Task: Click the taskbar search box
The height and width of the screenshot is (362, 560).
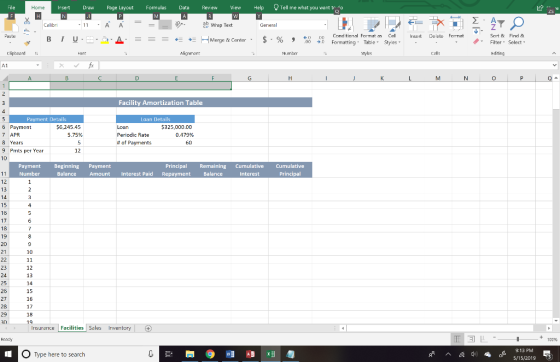Action: click(88, 354)
